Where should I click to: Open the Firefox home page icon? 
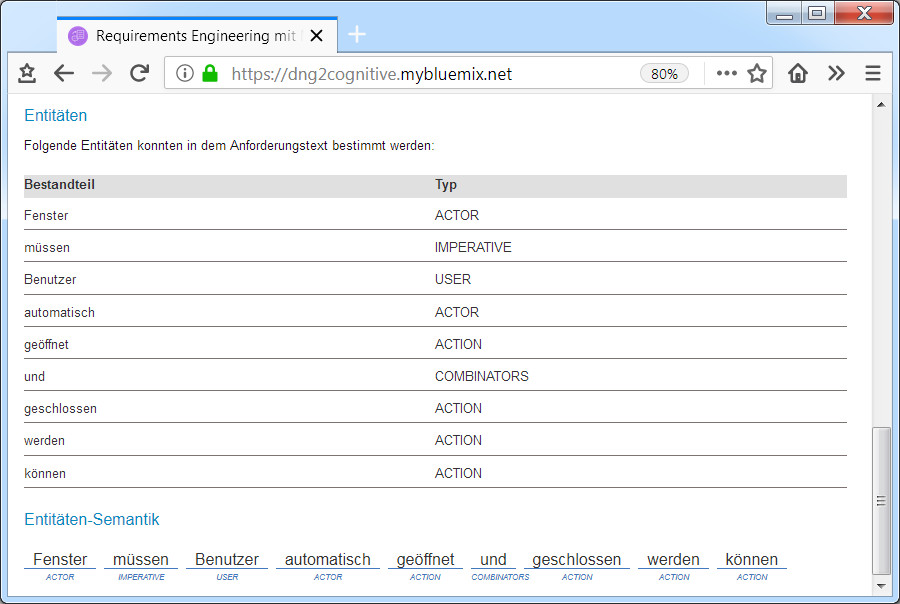[x=797, y=73]
